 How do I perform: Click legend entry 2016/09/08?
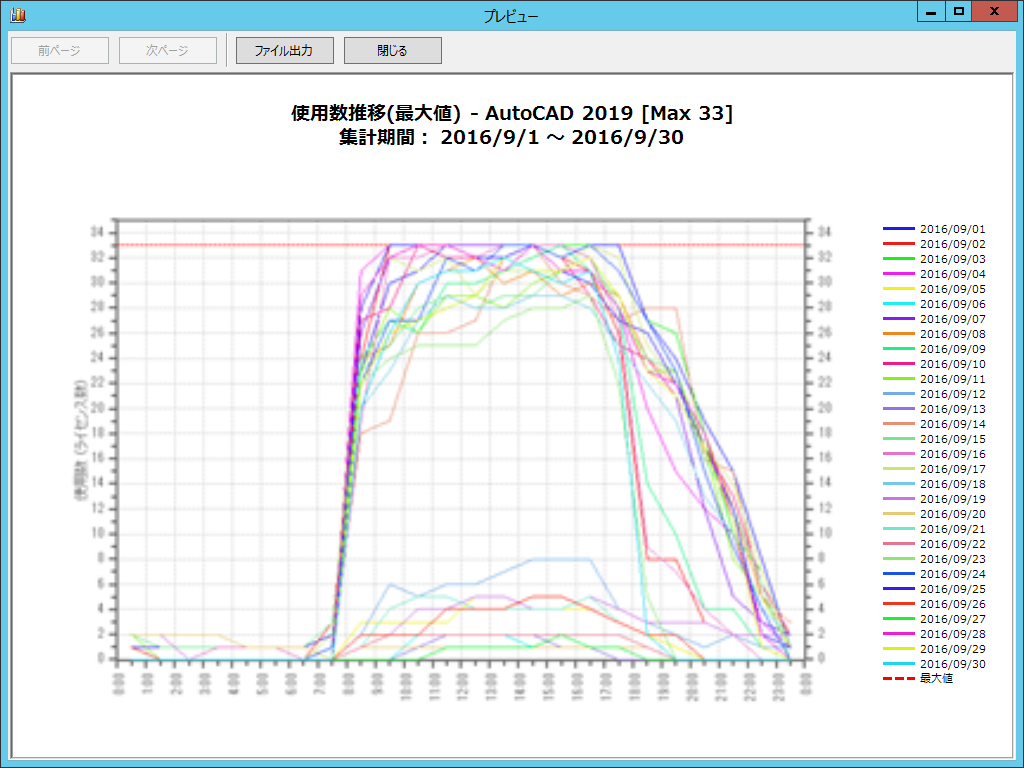(x=935, y=334)
